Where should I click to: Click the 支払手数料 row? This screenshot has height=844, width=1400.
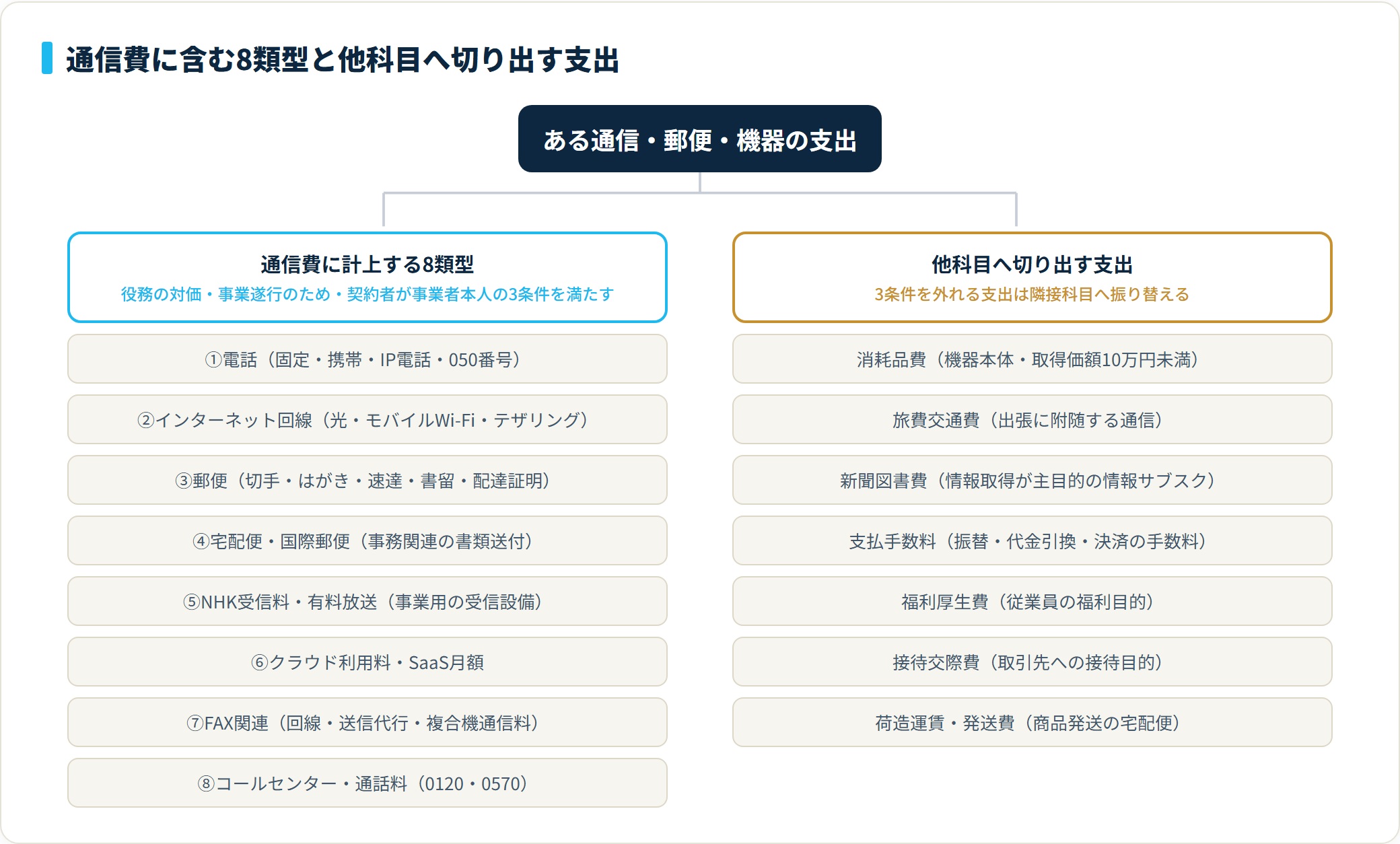tap(1032, 540)
